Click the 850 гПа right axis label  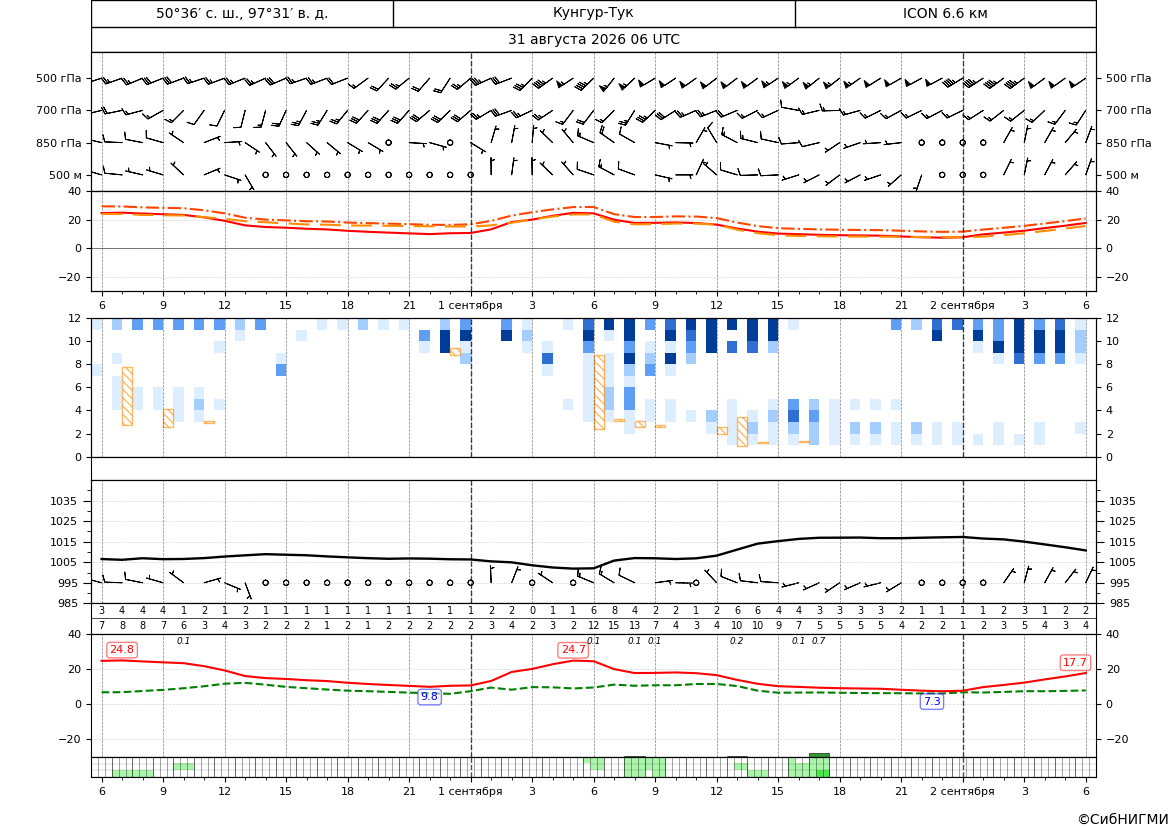1128,143
